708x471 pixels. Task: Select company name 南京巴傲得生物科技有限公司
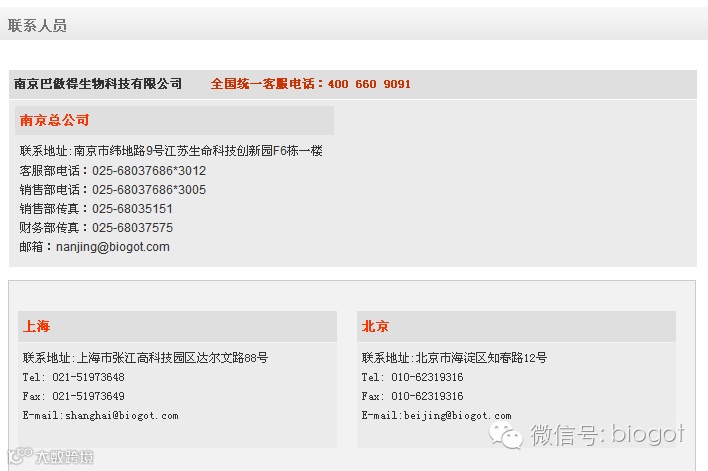pos(98,84)
